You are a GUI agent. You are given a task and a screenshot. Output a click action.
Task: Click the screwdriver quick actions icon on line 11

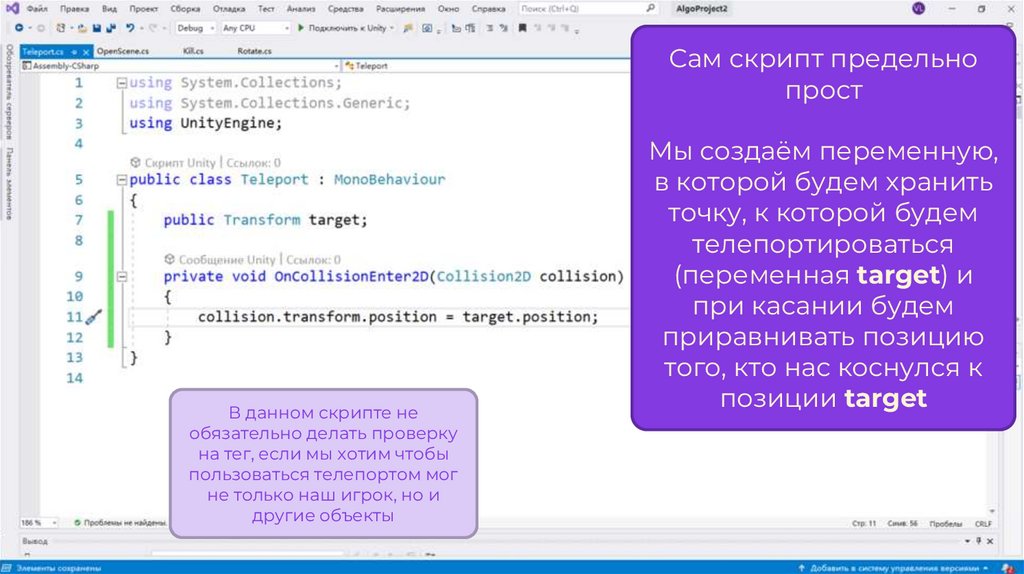pyautogui.click(x=95, y=317)
